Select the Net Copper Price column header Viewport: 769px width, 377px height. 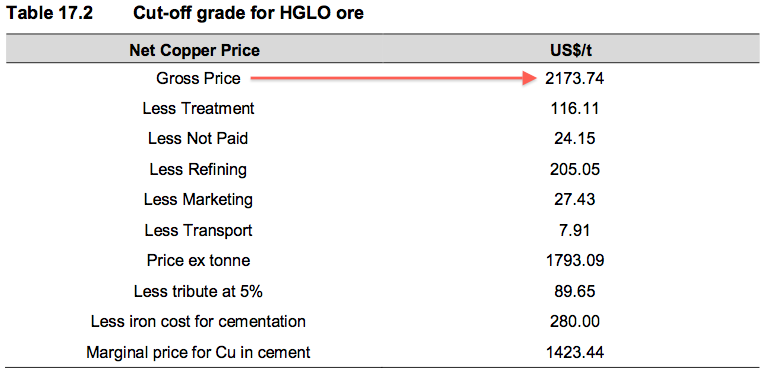pyautogui.click(x=195, y=50)
